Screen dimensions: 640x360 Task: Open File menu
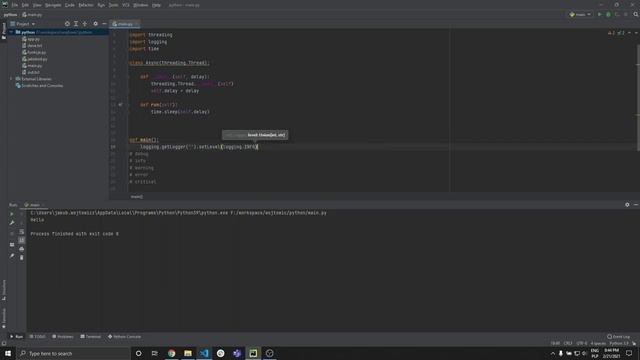pos(15,5)
